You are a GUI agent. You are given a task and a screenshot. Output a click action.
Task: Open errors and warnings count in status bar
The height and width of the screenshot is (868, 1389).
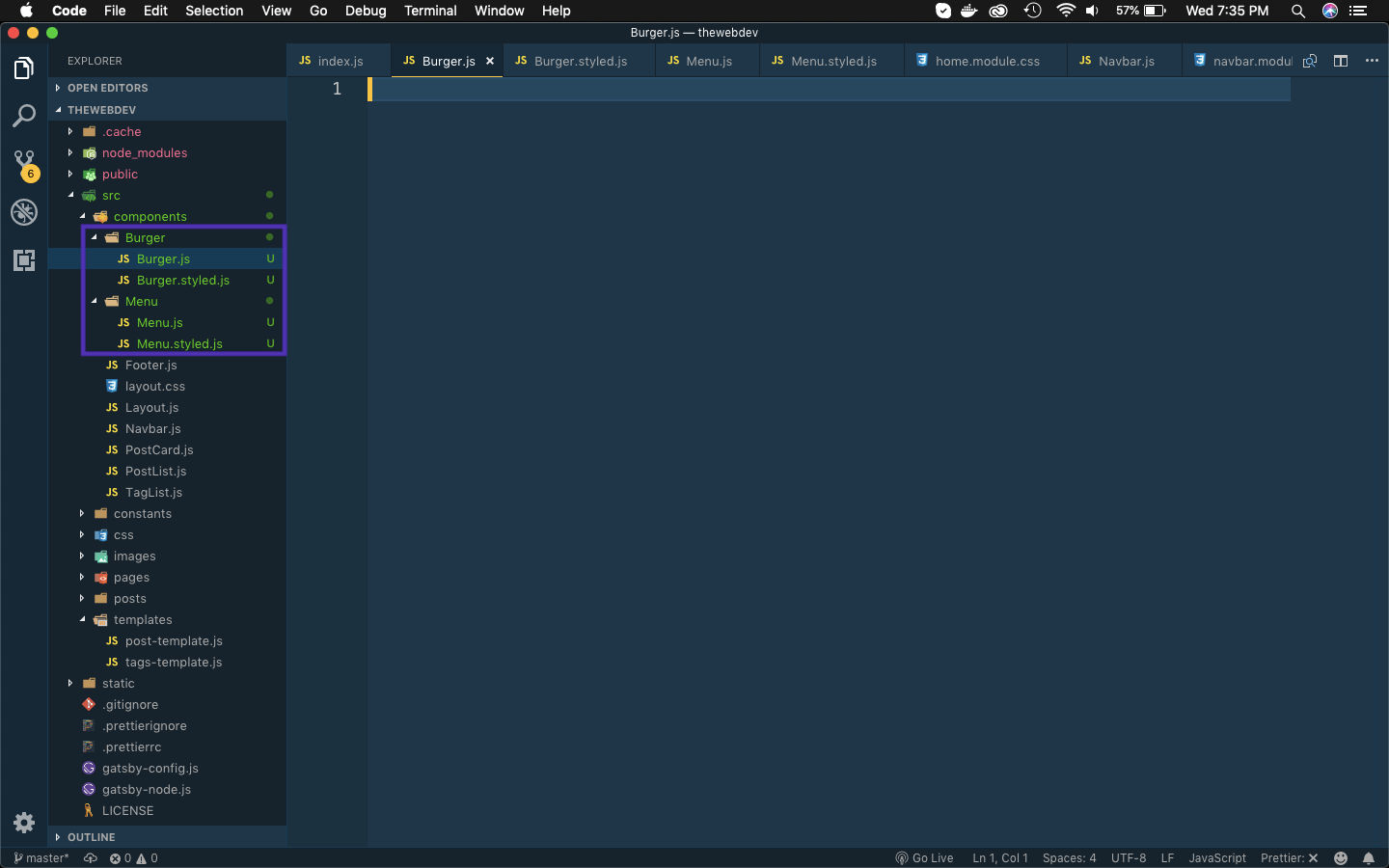click(133, 858)
